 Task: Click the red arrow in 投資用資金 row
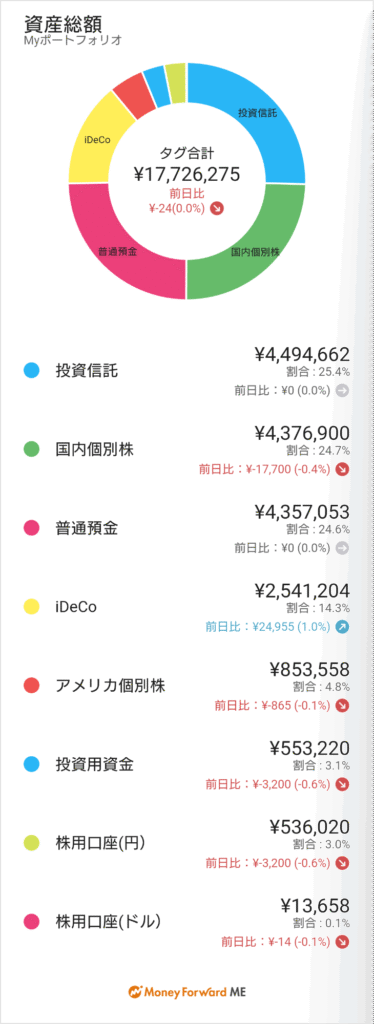coord(342,784)
